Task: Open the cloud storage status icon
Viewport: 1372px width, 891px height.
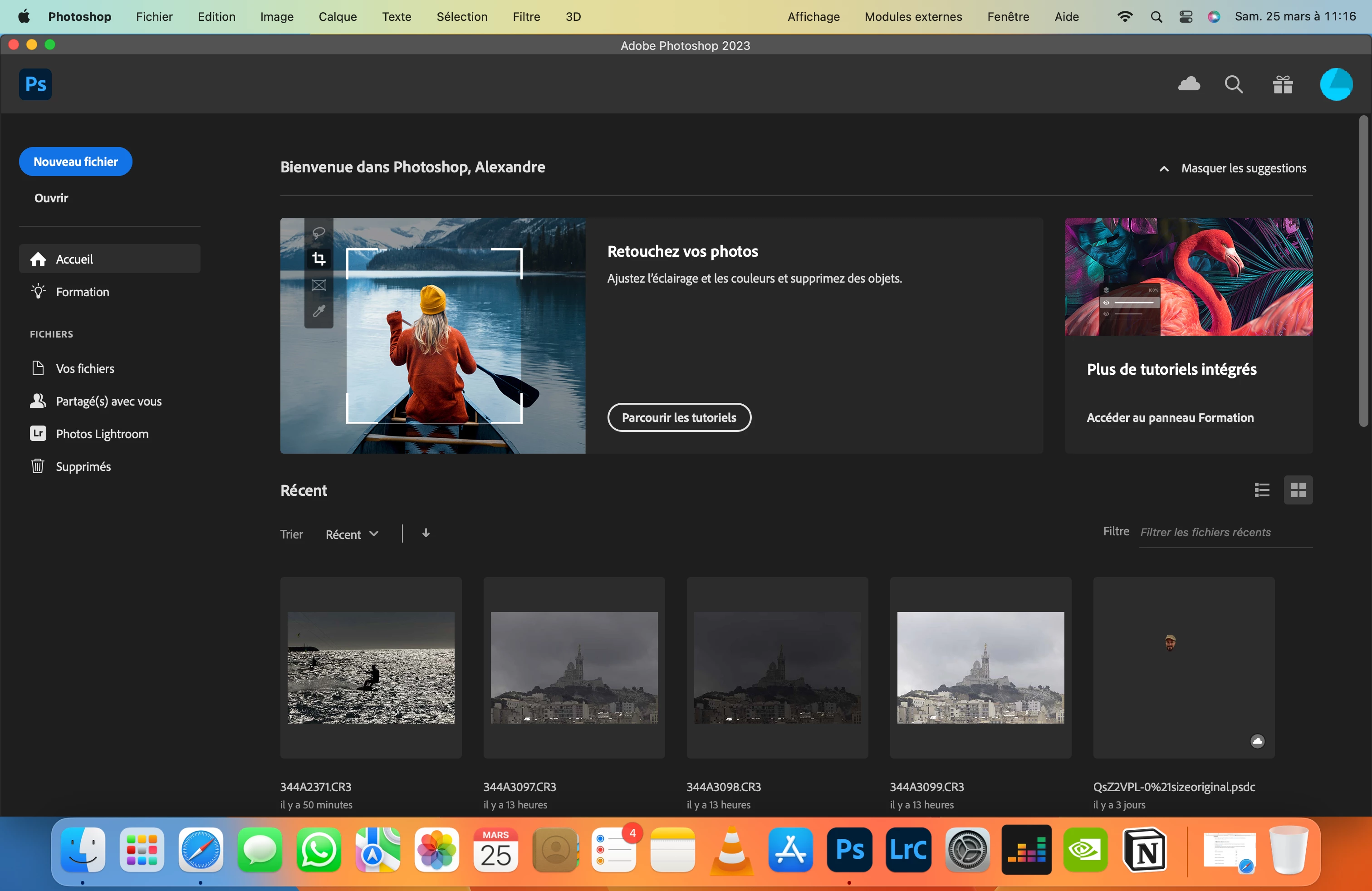Action: tap(1189, 84)
